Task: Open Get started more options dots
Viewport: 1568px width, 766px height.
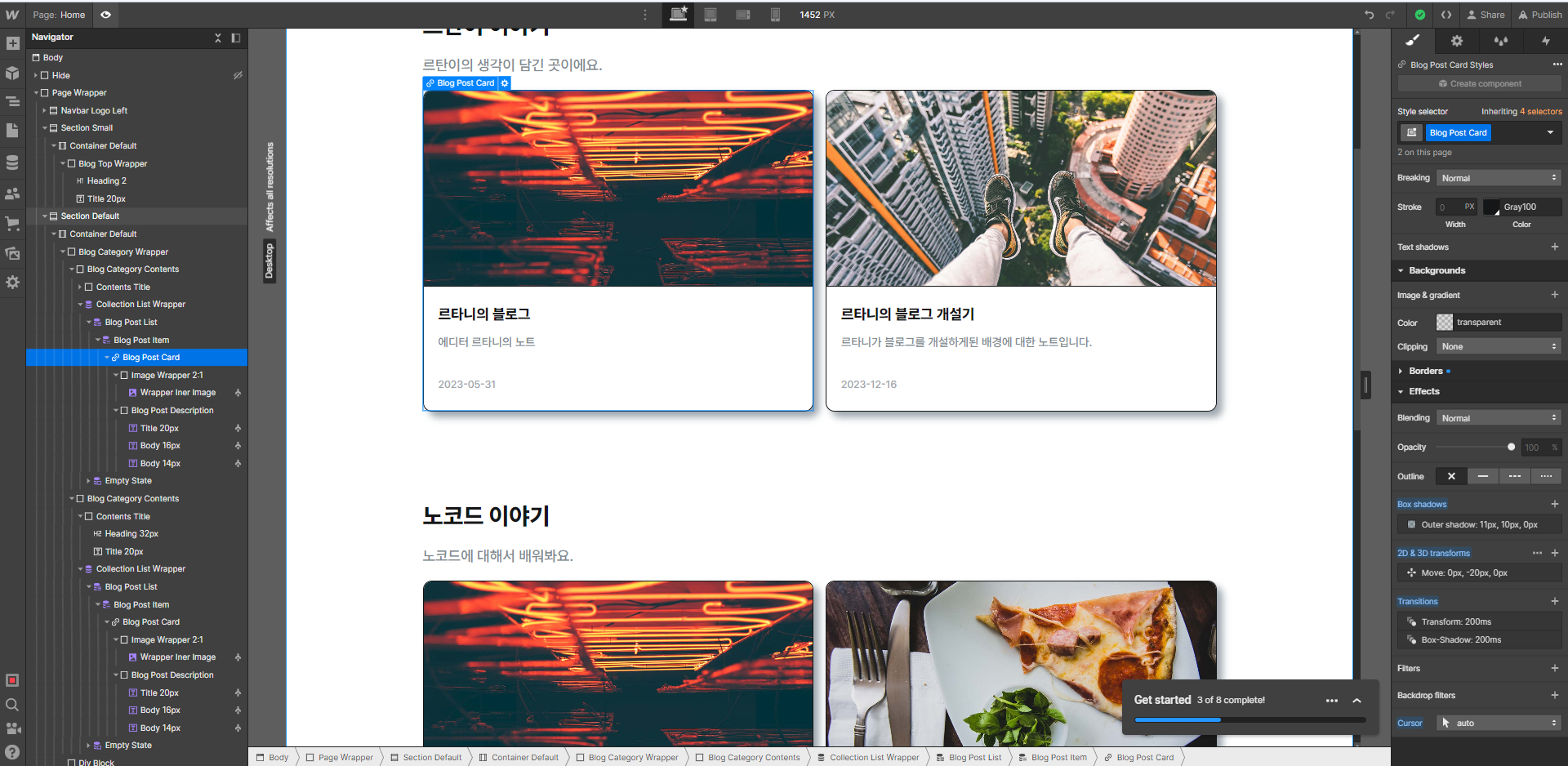Action: (1332, 701)
